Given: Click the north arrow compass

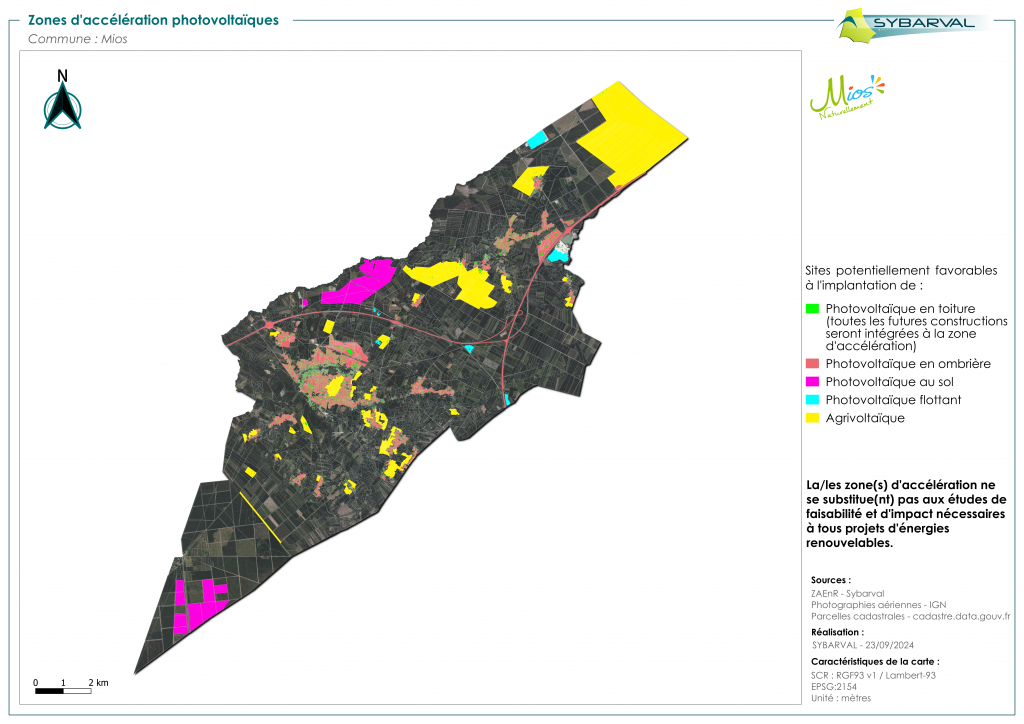Looking at the screenshot, I should coord(63,99).
